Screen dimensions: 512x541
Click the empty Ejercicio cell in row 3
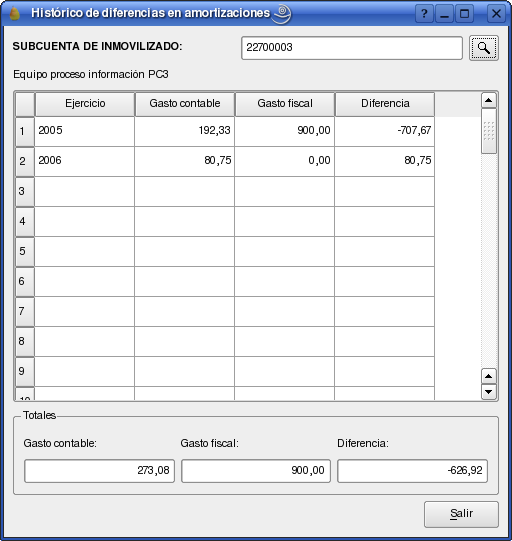tap(85, 191)
